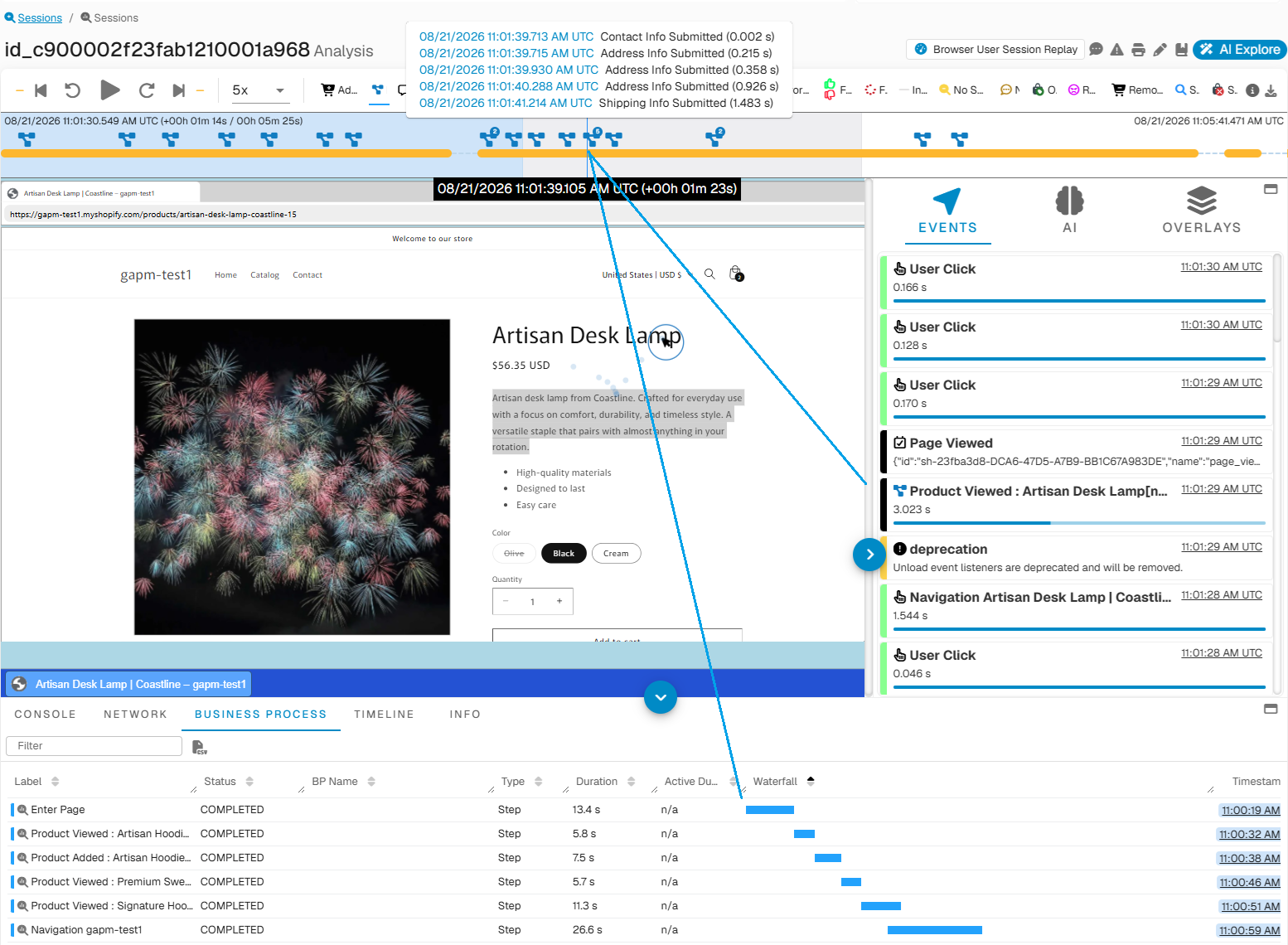Download the session using the download icon
The image size is (1288, 945).
(1271, 90)
